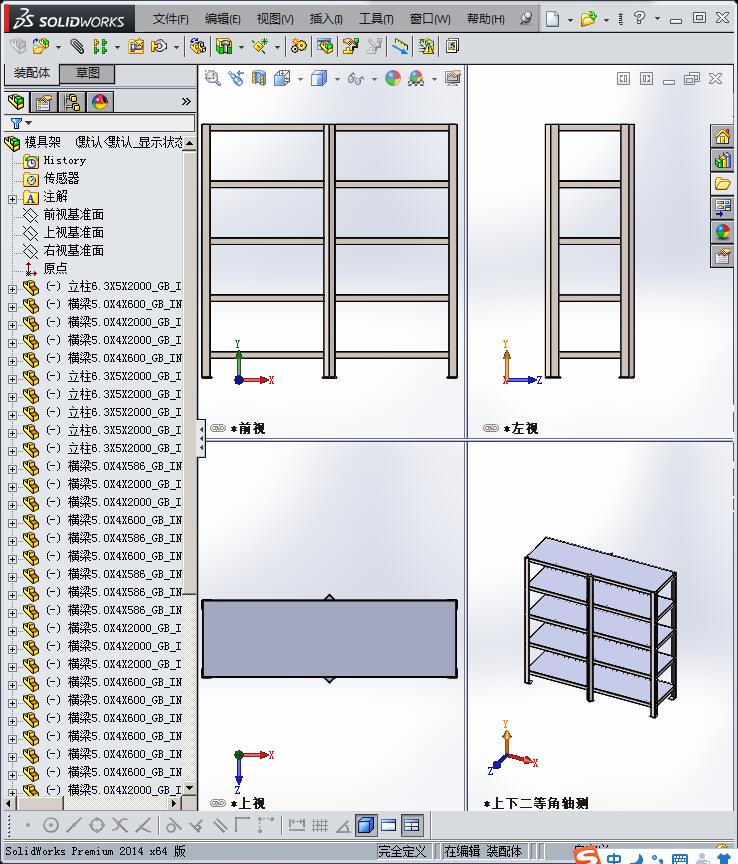
Task: Click the New document page icon
Action: (552, 19)
